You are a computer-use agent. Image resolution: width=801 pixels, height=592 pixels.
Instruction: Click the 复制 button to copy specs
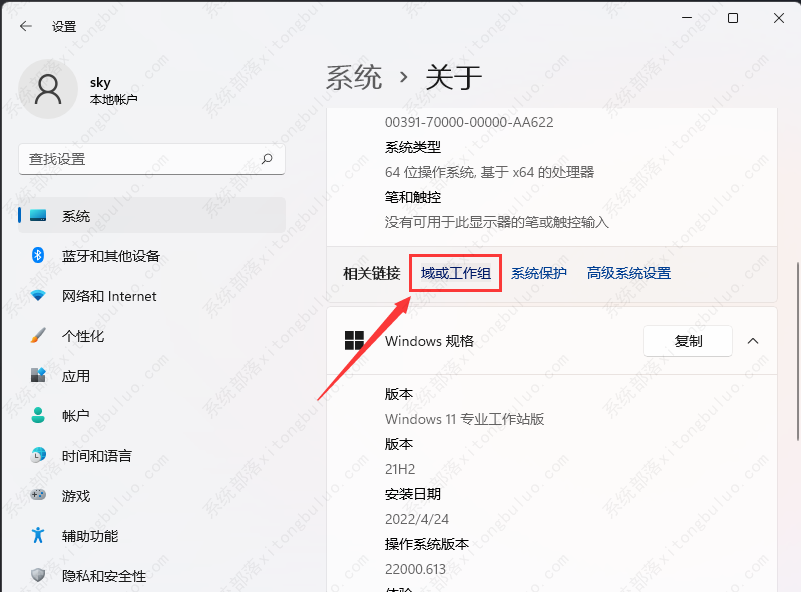tap(687, 341)
